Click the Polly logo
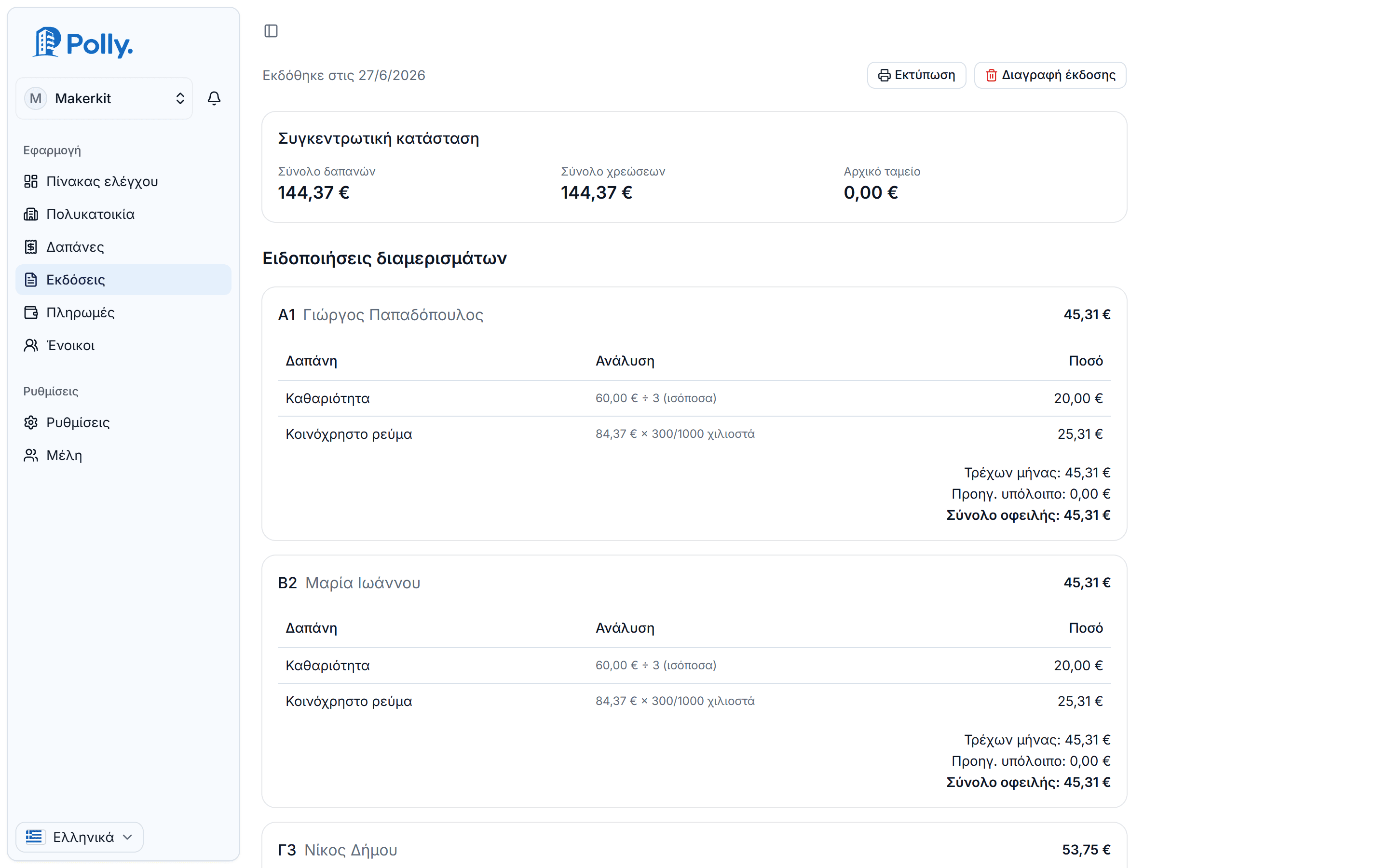Screen dimensions: 1389x868 (x=82, y=43)
